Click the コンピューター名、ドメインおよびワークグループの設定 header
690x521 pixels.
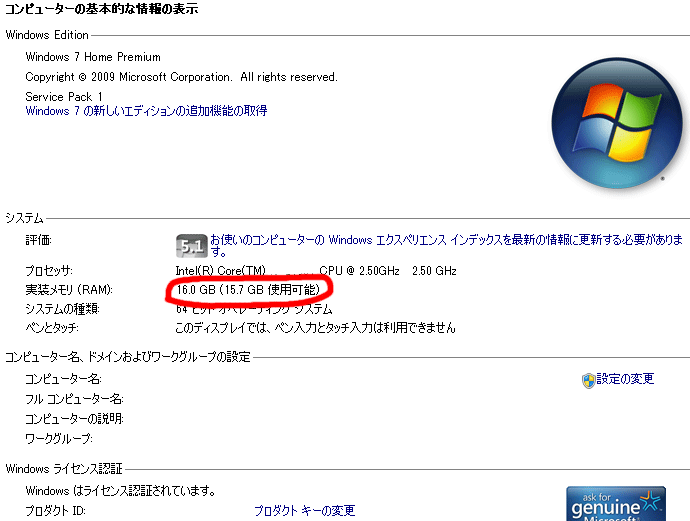click(128, 356)
